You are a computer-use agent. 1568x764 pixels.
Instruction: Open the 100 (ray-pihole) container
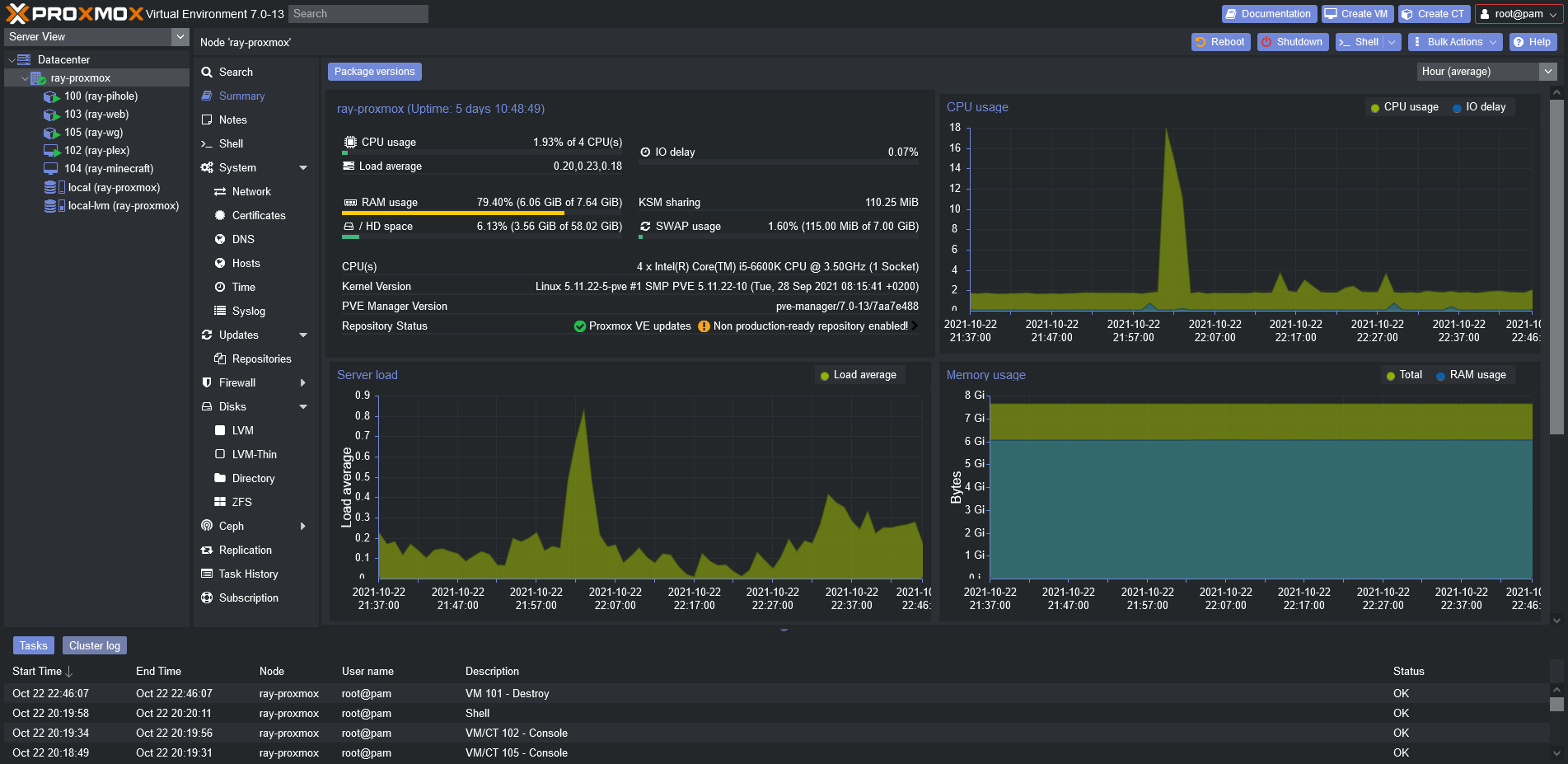tap(101, 96)
